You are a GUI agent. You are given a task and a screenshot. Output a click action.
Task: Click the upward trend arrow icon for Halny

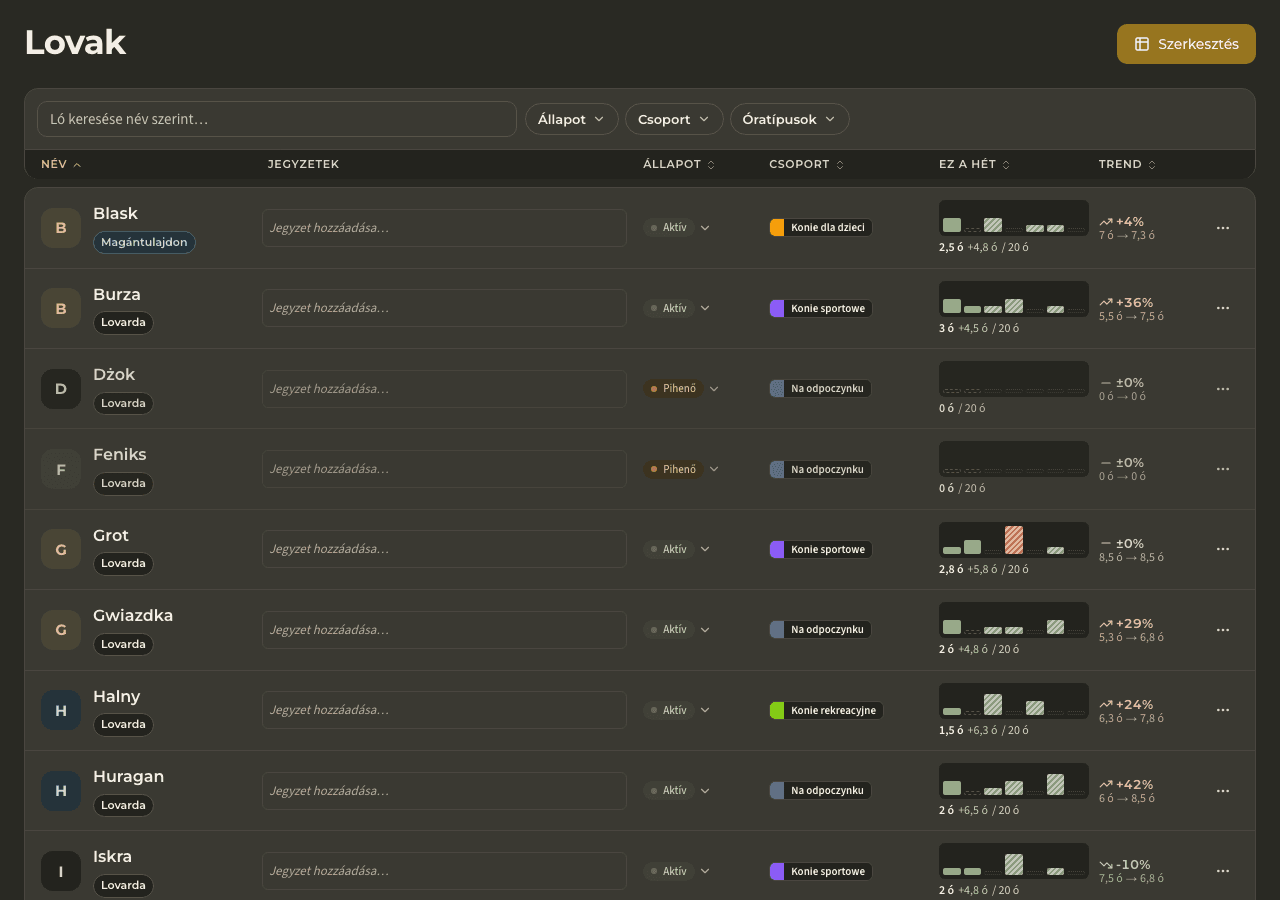click(x=1106, y=704)
